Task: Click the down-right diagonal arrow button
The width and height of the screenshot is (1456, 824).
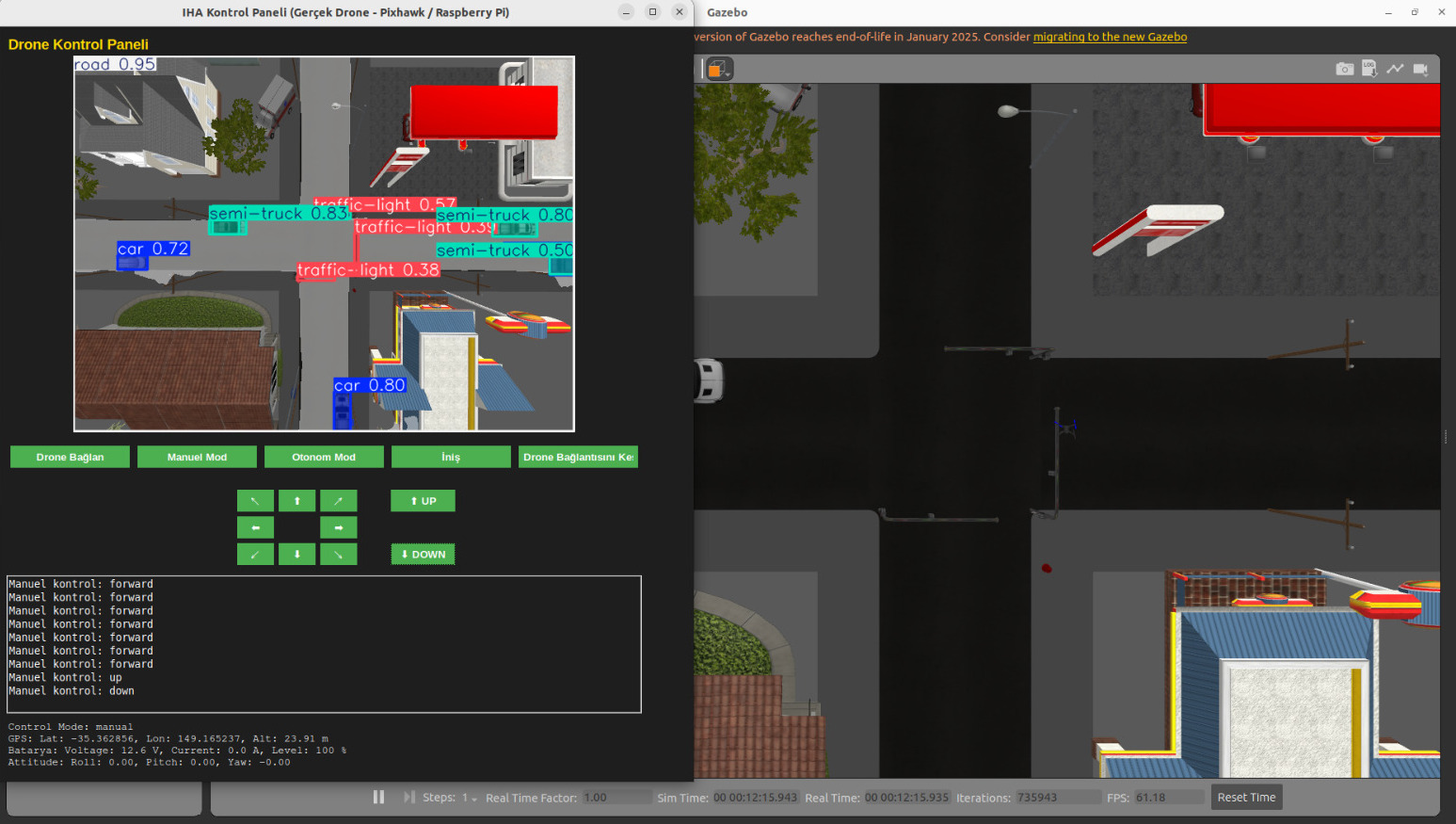Action: coord(338,555)
